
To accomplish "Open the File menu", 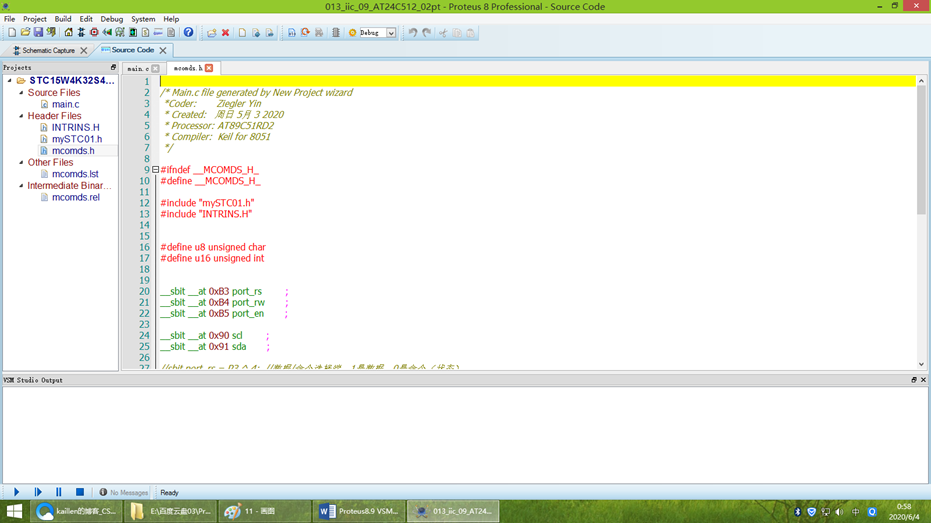I will pyautogui.click(x=10, y=19).
